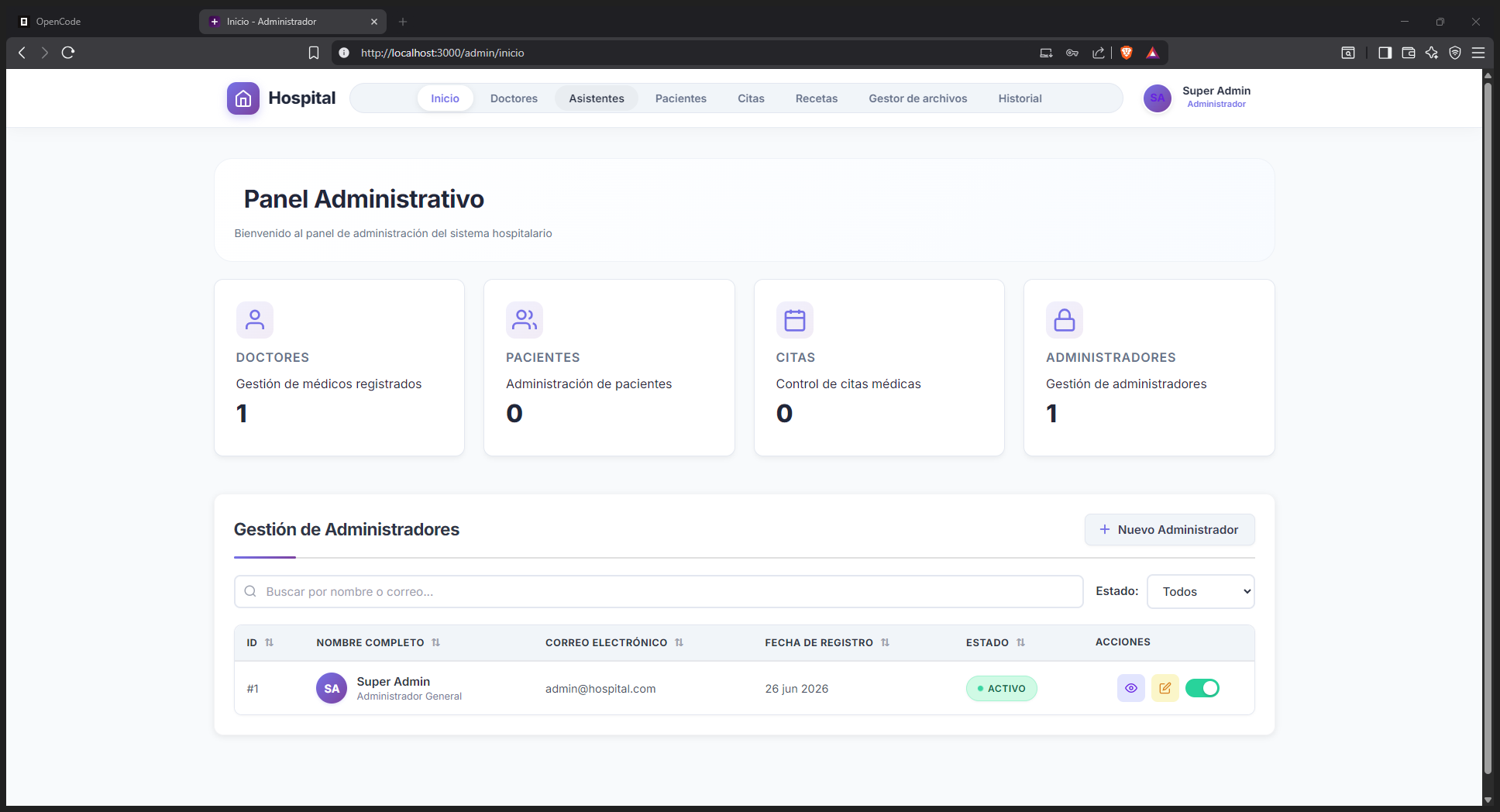The height and width of the screenshot is (812, 1500).
Task: Sort table by ID column arrows
Action: coord(270,642)
